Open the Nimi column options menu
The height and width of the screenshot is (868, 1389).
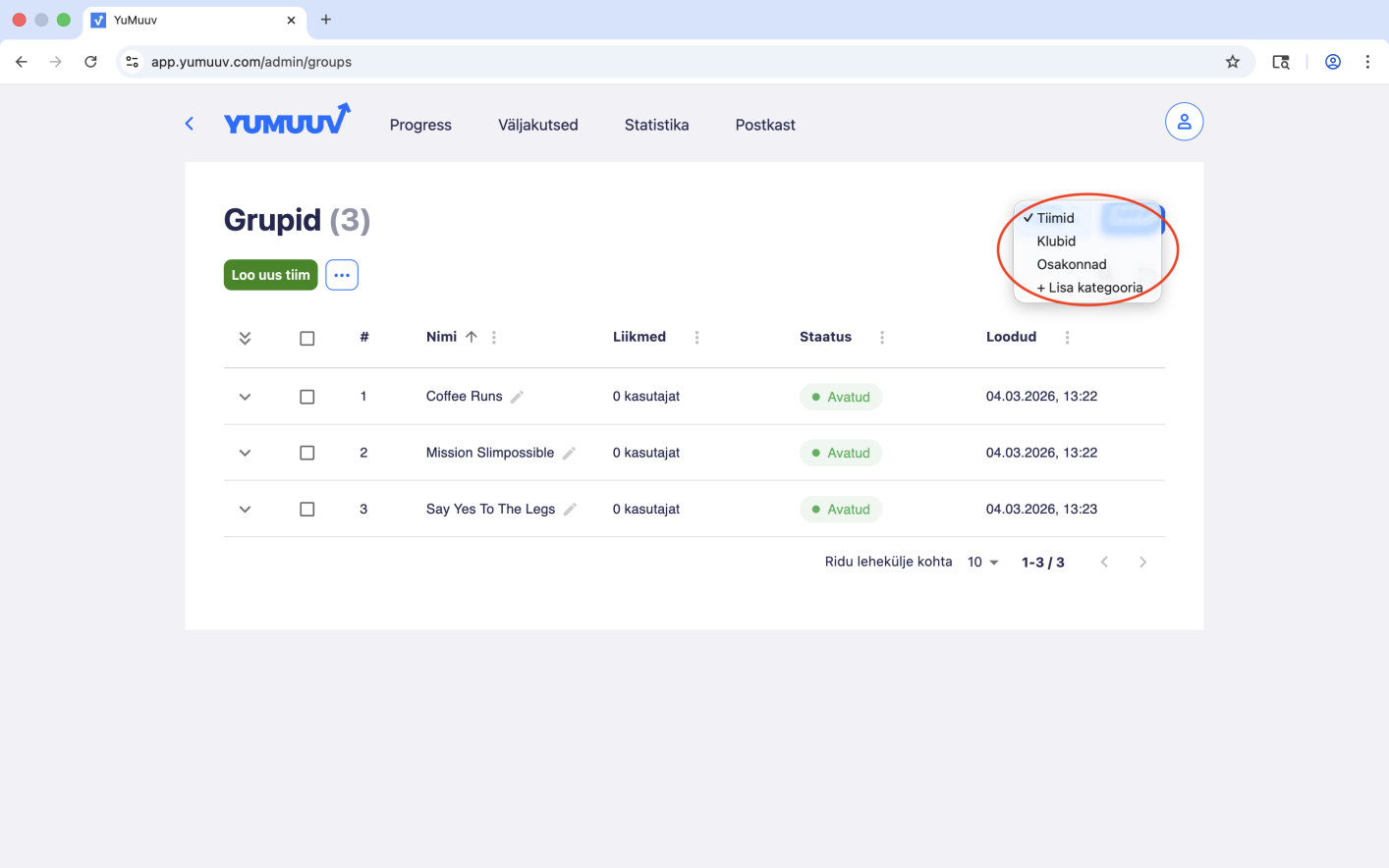coord(494,337)
